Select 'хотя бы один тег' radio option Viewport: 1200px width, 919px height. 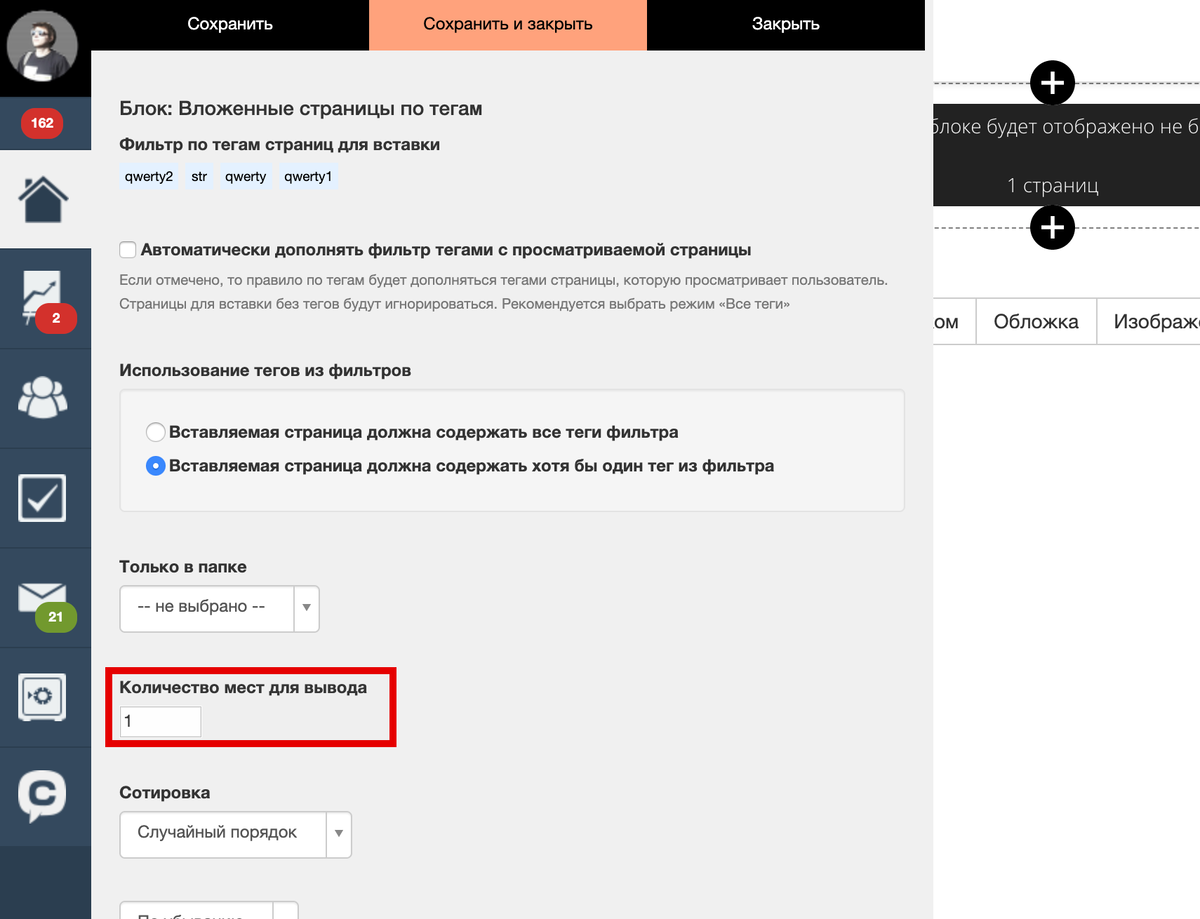155,466
